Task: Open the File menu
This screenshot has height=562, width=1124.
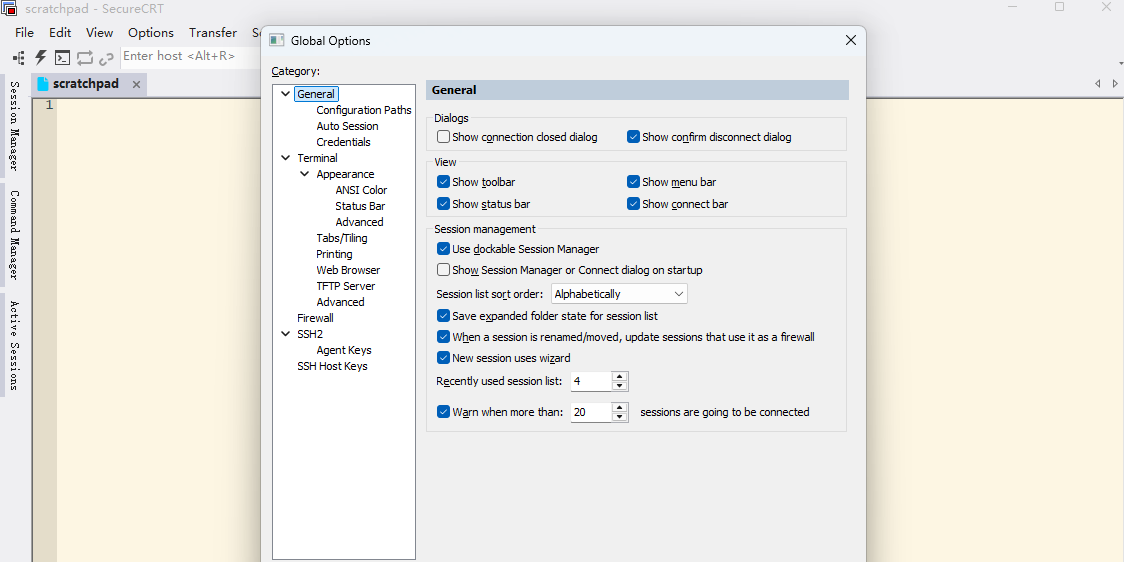Action: pos(24,32)
